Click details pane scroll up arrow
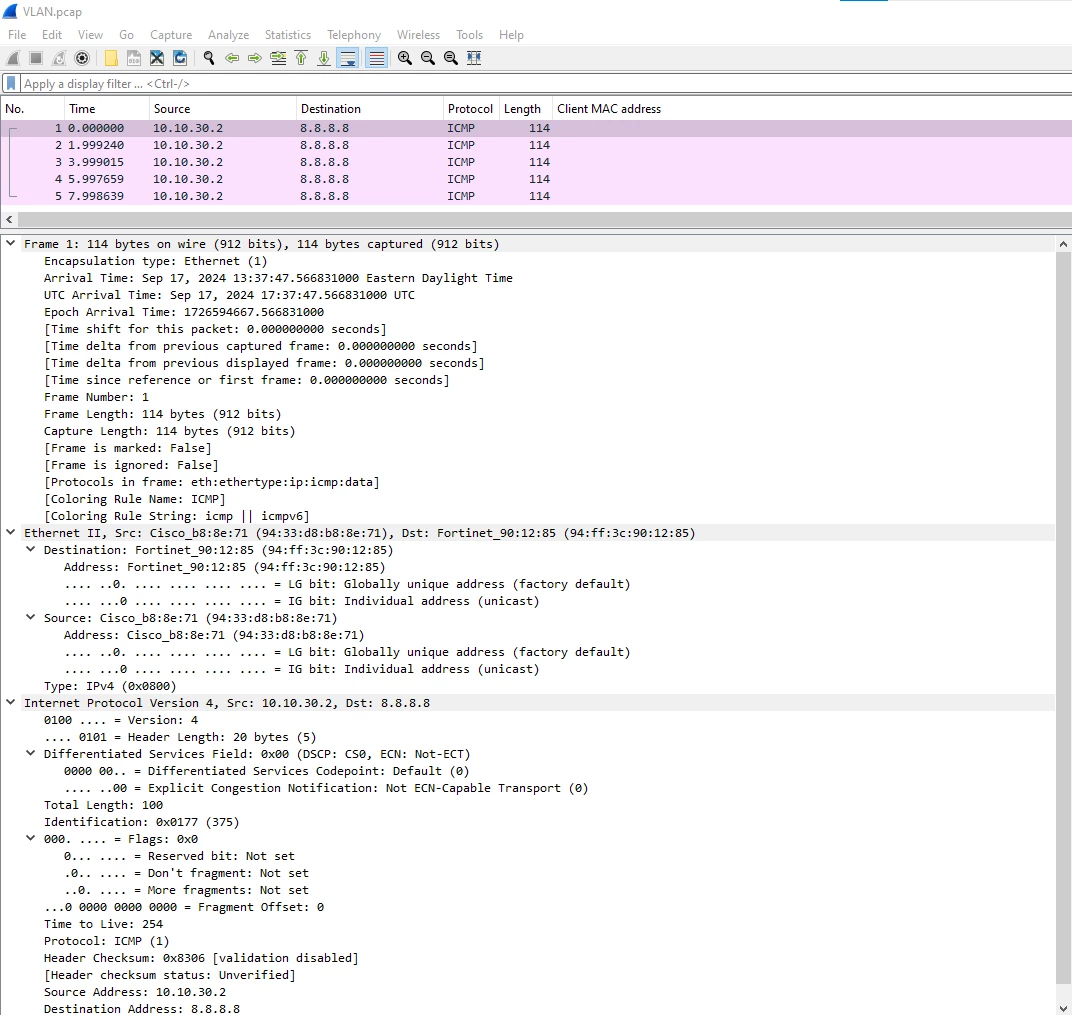 pos(1063,244)
